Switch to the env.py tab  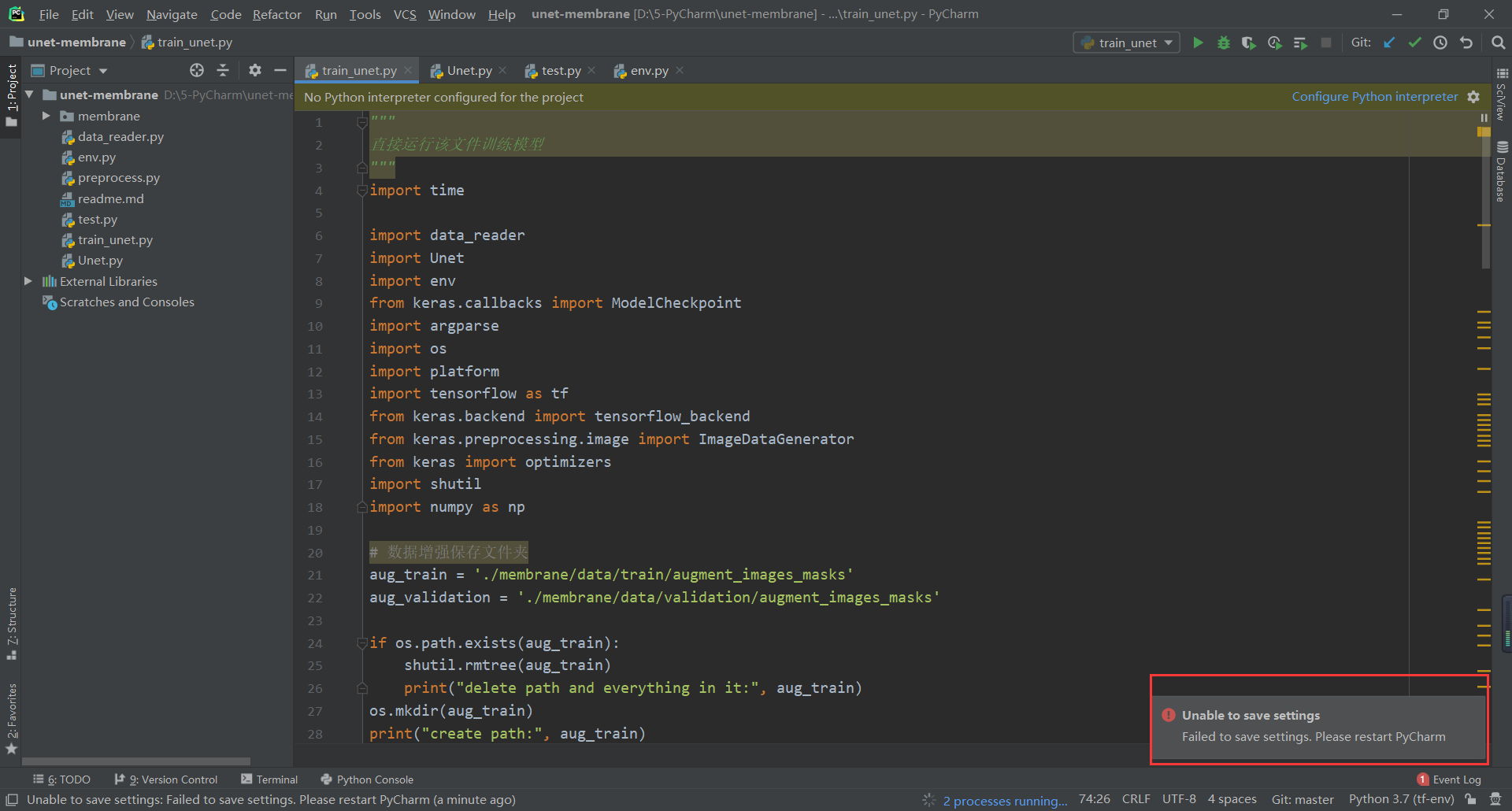pyautogui.click(x=647, y=70)
